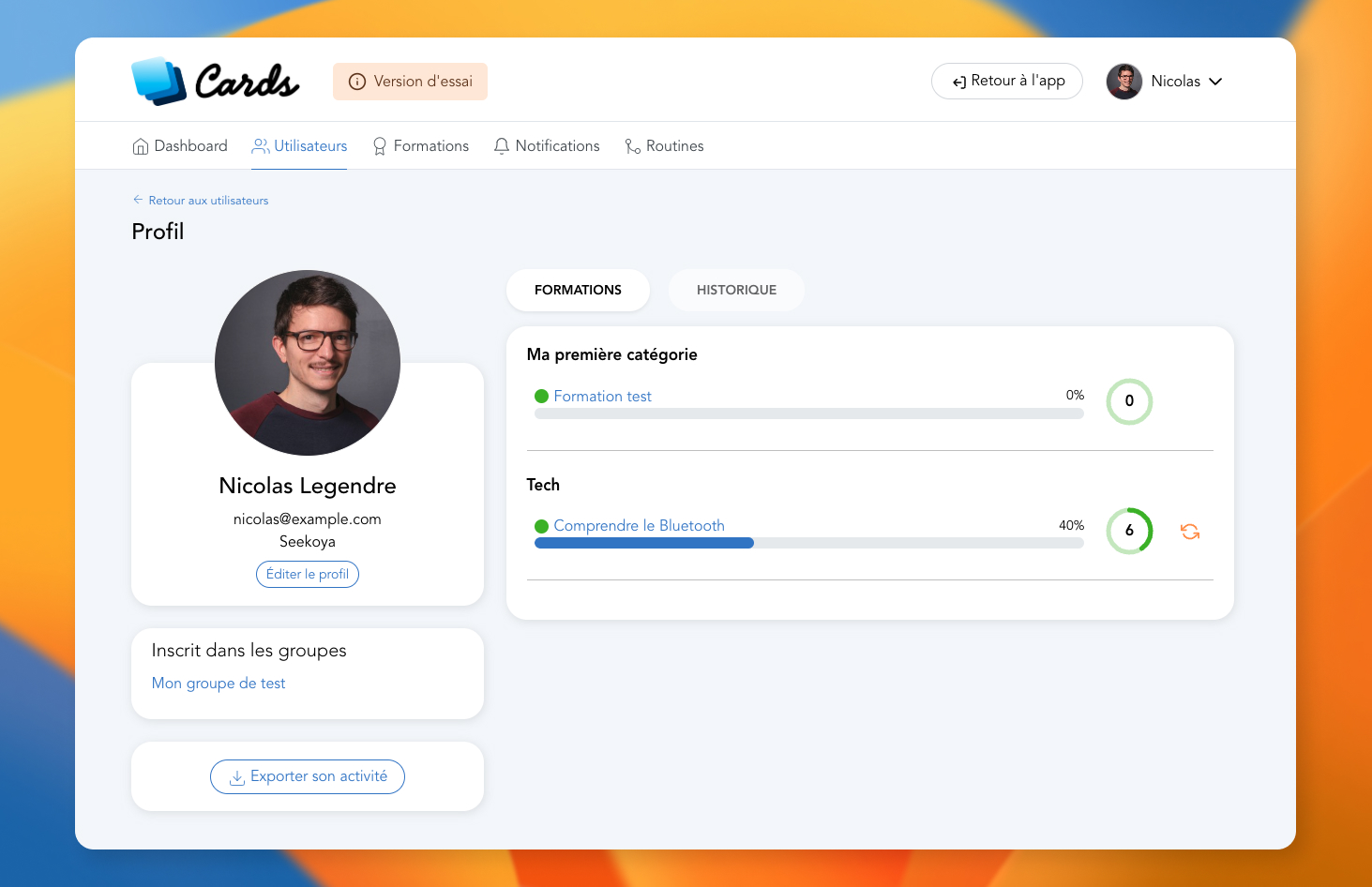Click the info icon in Version d'essai badge
The width and height of the screenshot is (1372, 887).
click(356, 82)
